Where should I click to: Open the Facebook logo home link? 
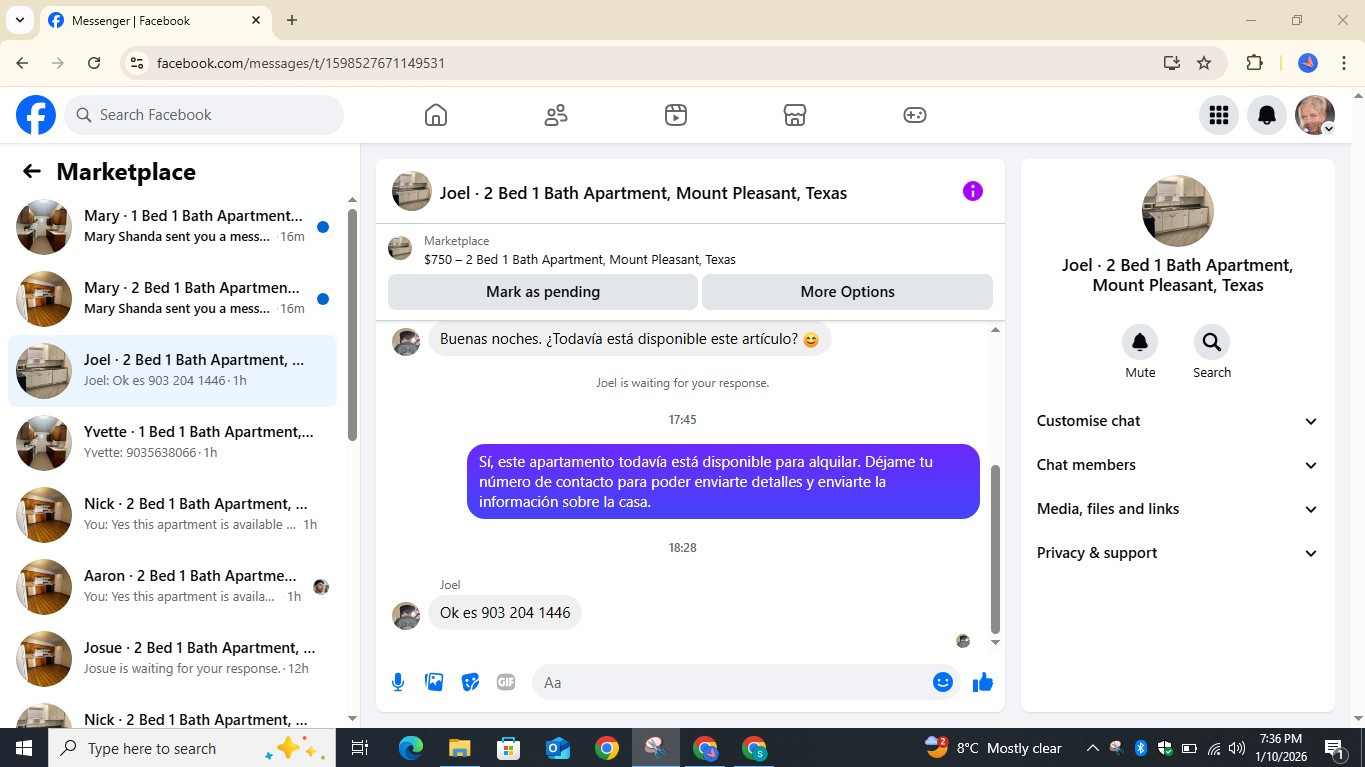click(x=36, y=115)
